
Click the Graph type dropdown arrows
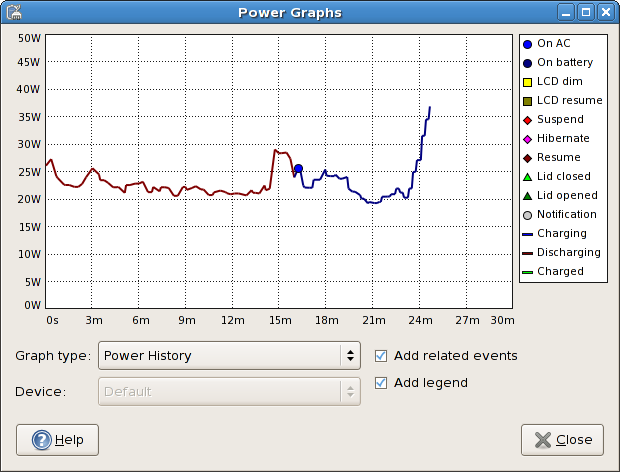click(350, 356)
